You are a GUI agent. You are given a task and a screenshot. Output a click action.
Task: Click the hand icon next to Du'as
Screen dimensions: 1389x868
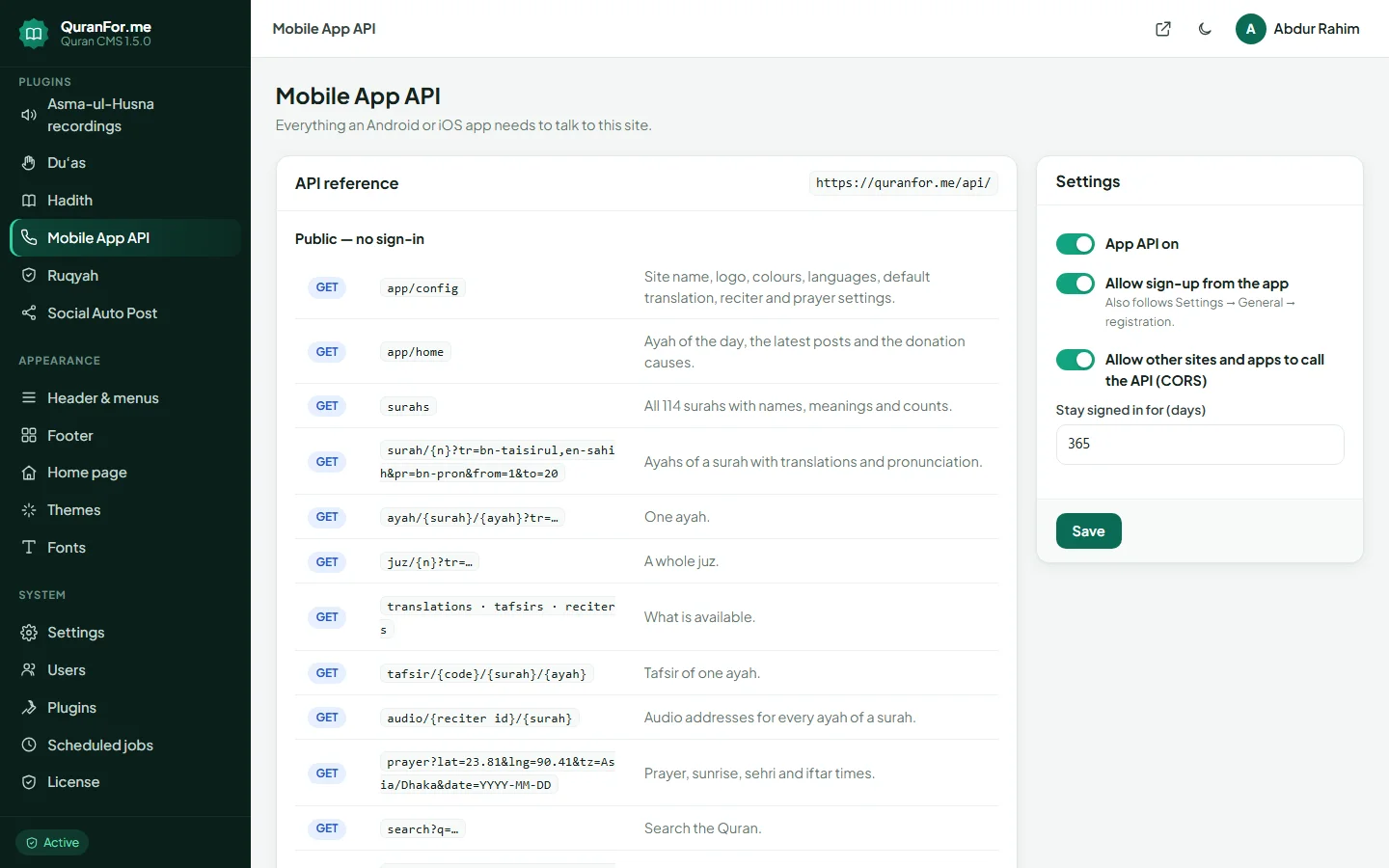coord(29,163)
